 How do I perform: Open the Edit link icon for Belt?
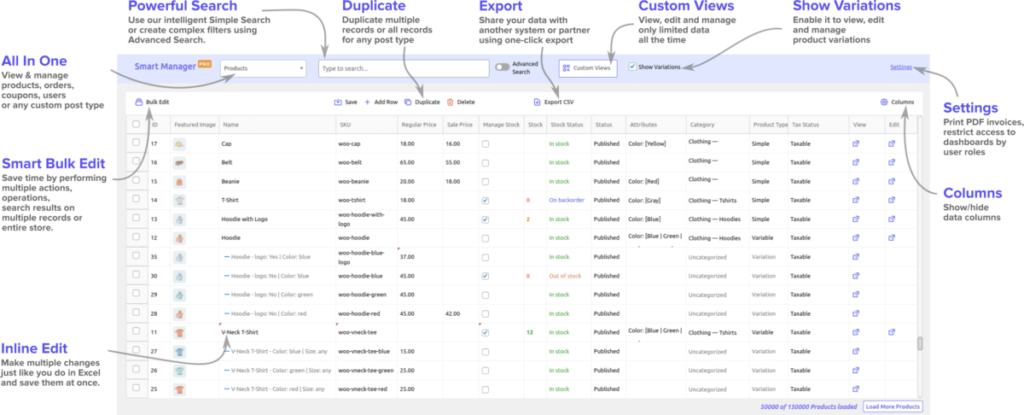point(892,162)
